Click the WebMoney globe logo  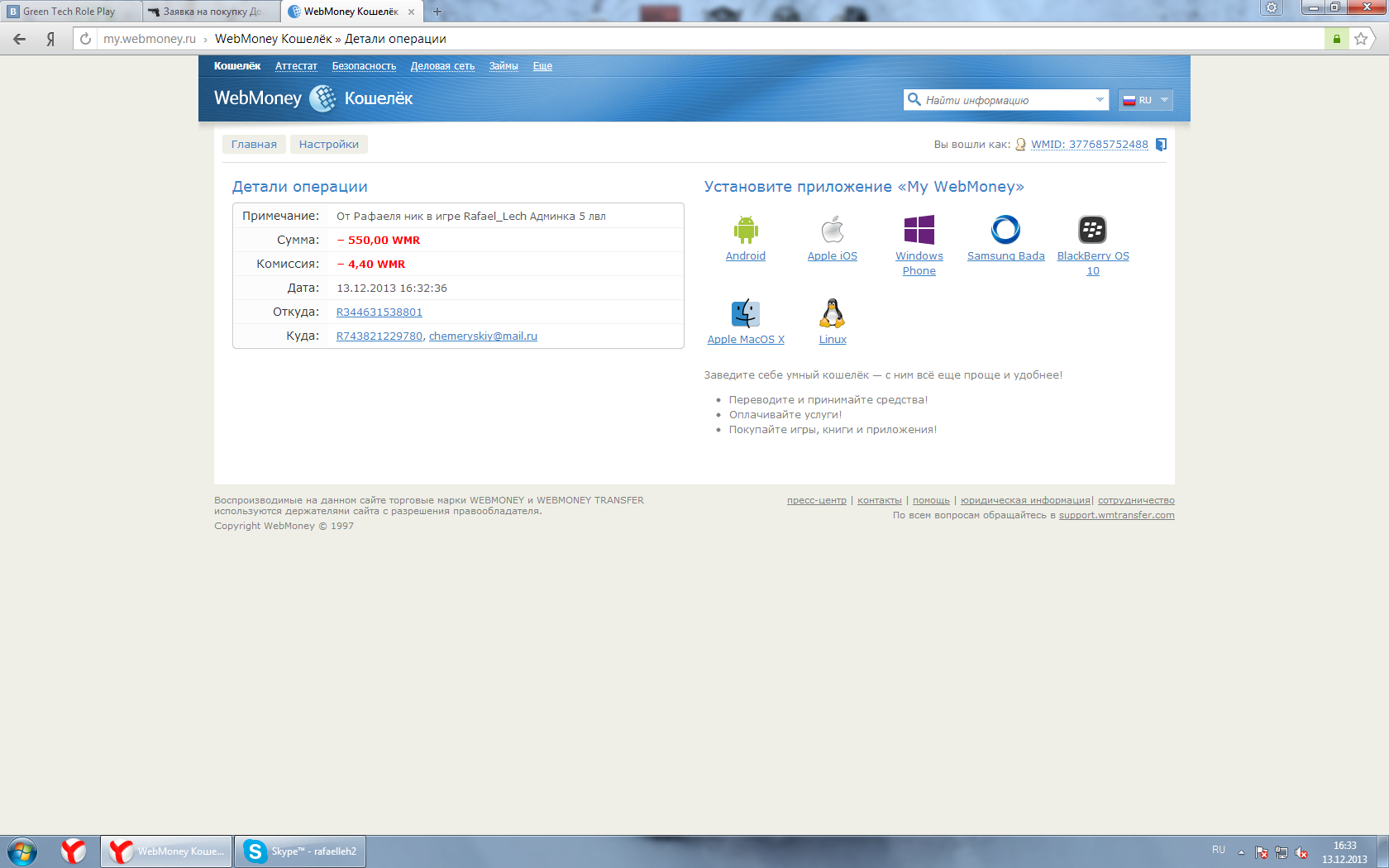point(322,98)
